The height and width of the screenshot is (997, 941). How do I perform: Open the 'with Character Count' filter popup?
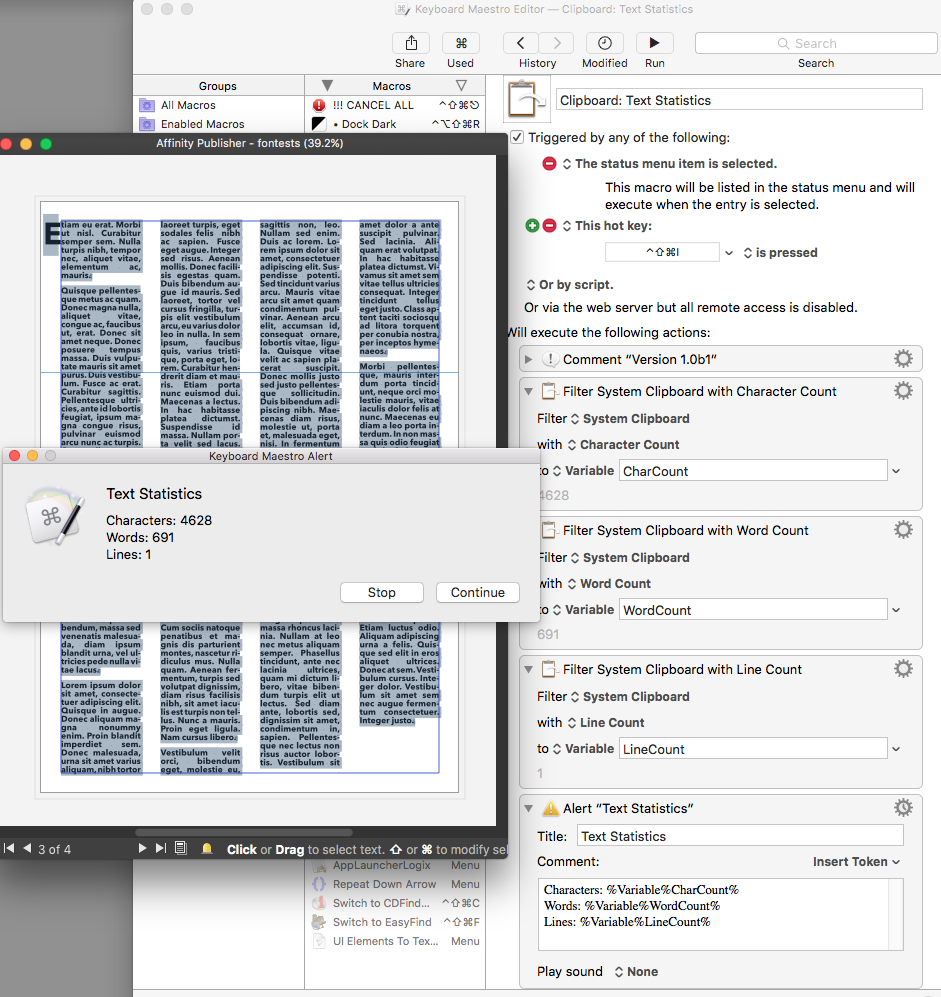(623, 444)
